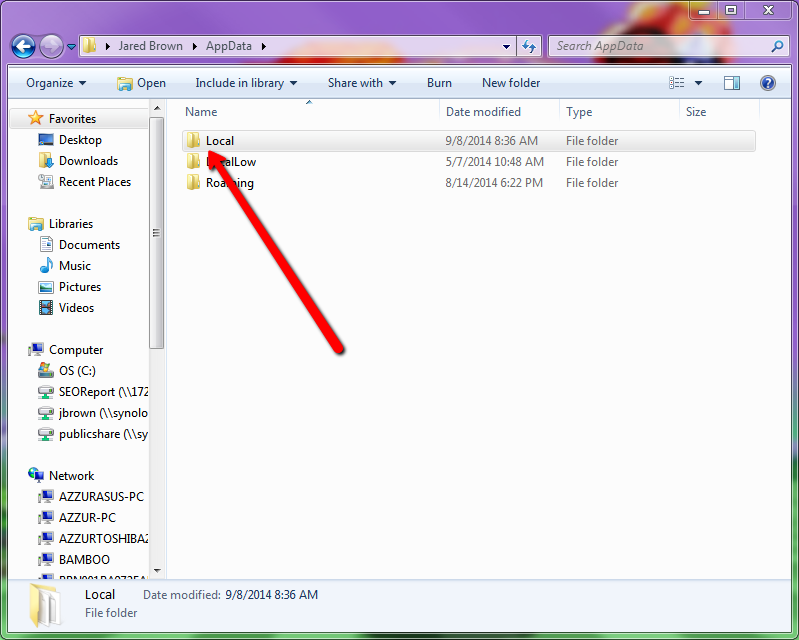
Task: Select the Roaming folder icon
Action: (193, 182)
